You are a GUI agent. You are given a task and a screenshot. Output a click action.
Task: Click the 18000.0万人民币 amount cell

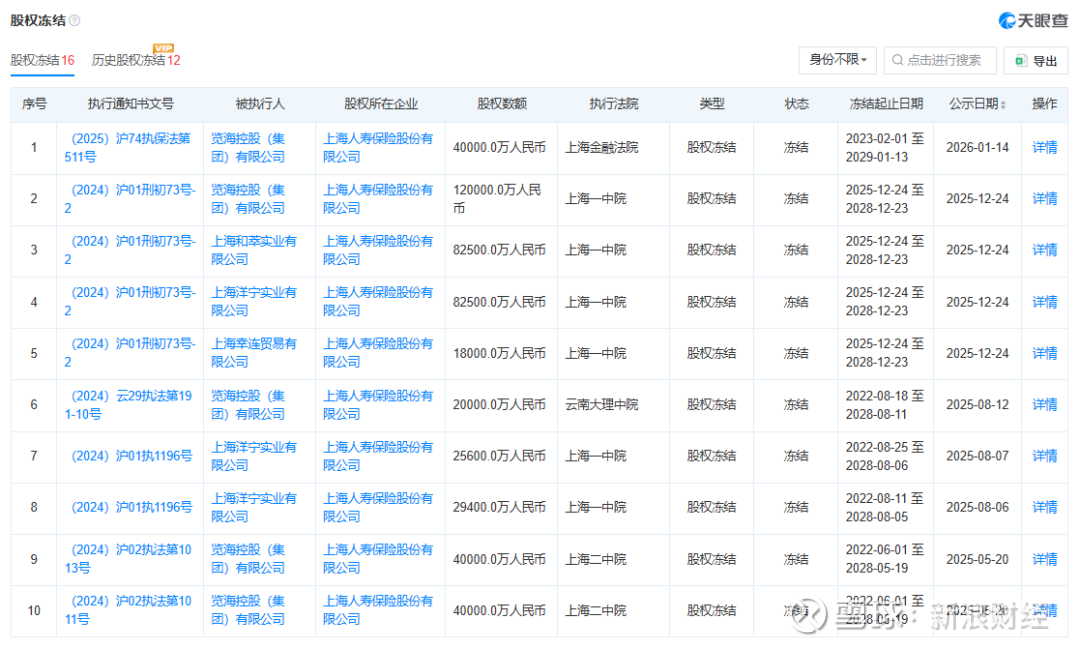tap(499, 353)
